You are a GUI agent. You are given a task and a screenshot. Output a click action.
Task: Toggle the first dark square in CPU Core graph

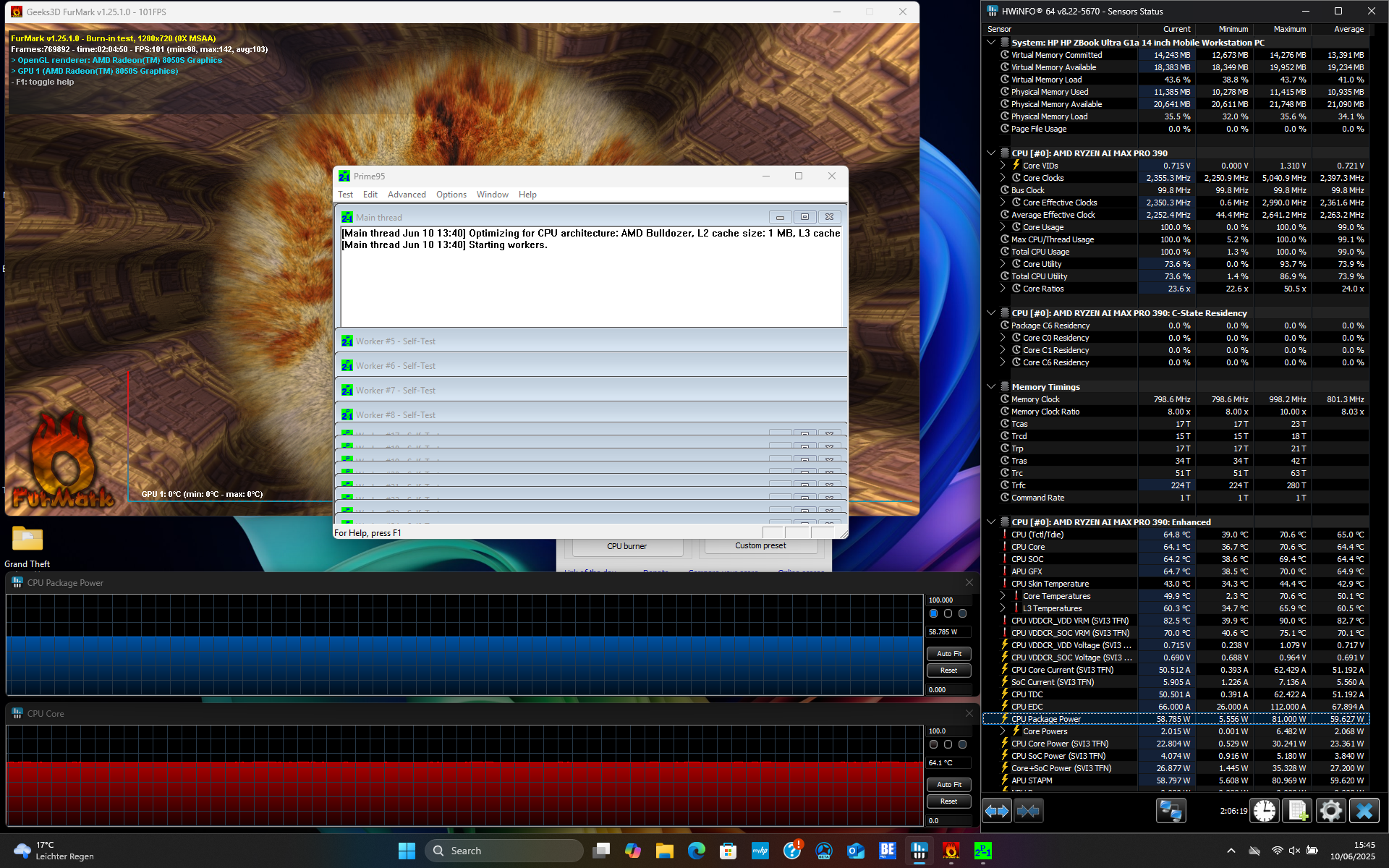click(x=933, y=744)
